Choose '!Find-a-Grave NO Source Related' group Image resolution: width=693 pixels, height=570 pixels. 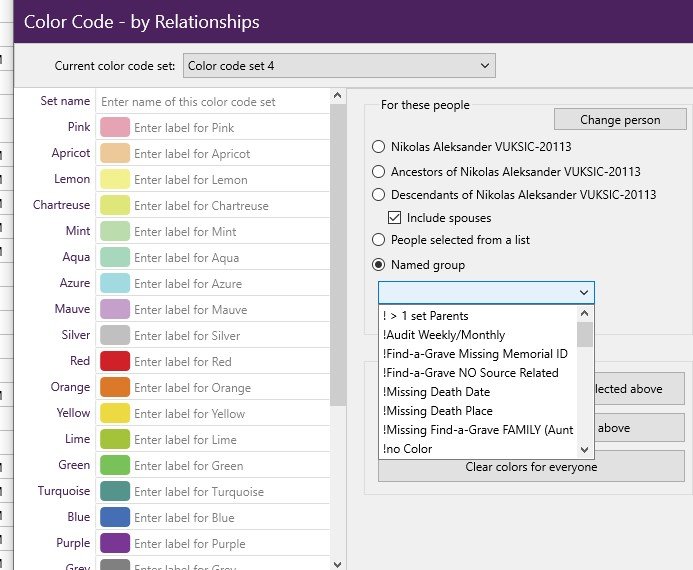tap(478, 373)
